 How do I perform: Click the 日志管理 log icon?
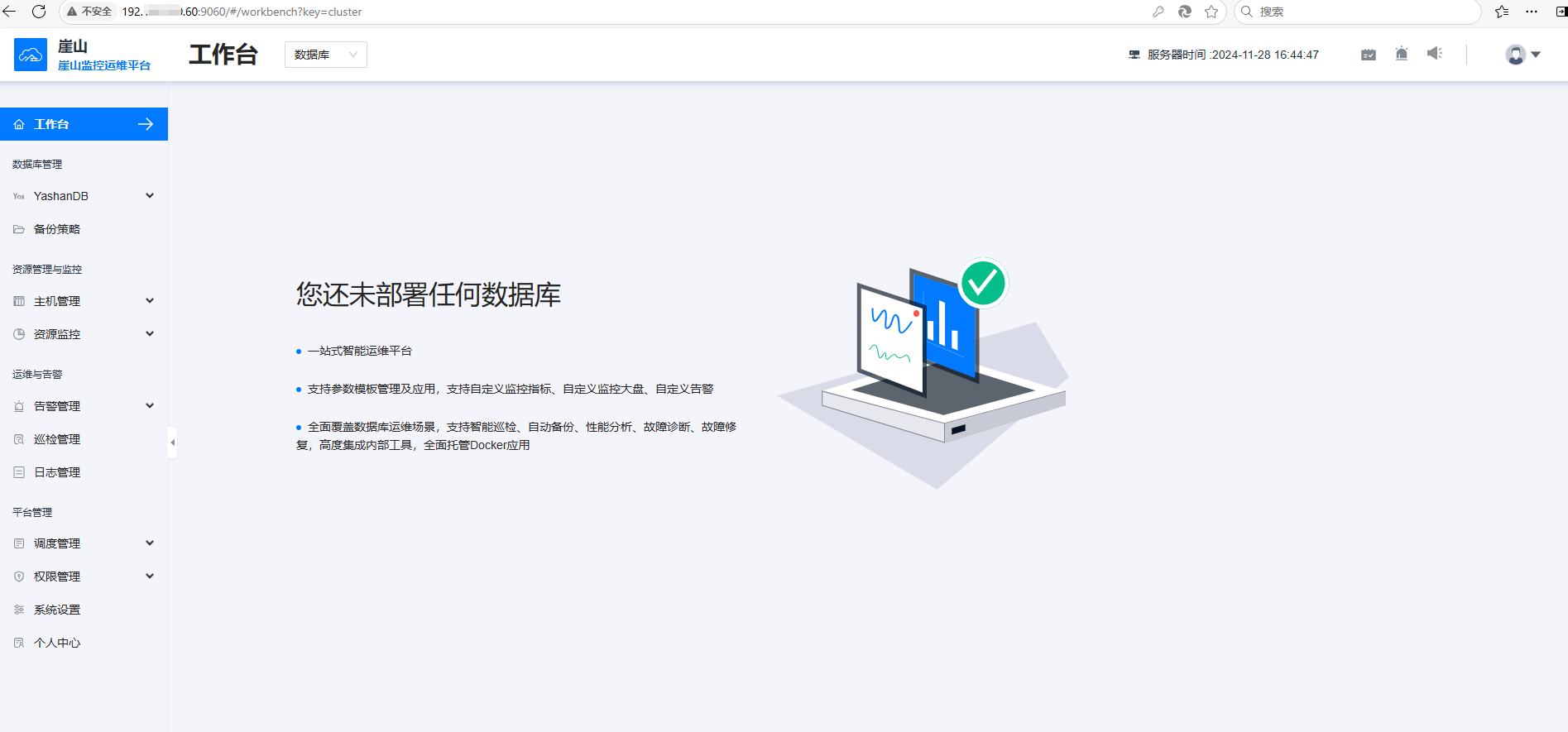[19, 472]
